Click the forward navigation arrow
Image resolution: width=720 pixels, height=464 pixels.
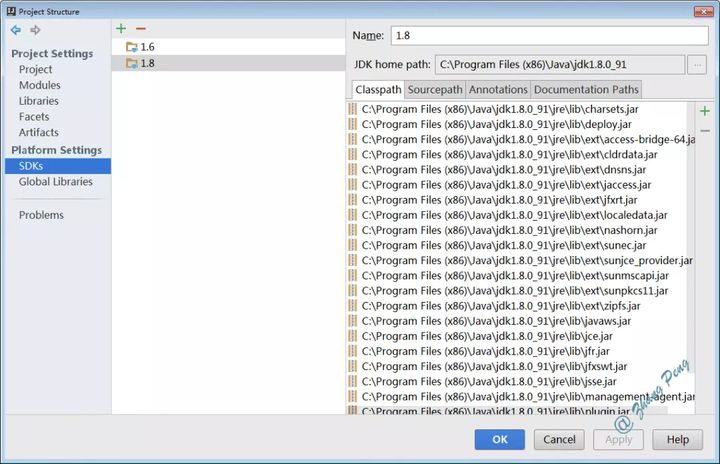35,30
